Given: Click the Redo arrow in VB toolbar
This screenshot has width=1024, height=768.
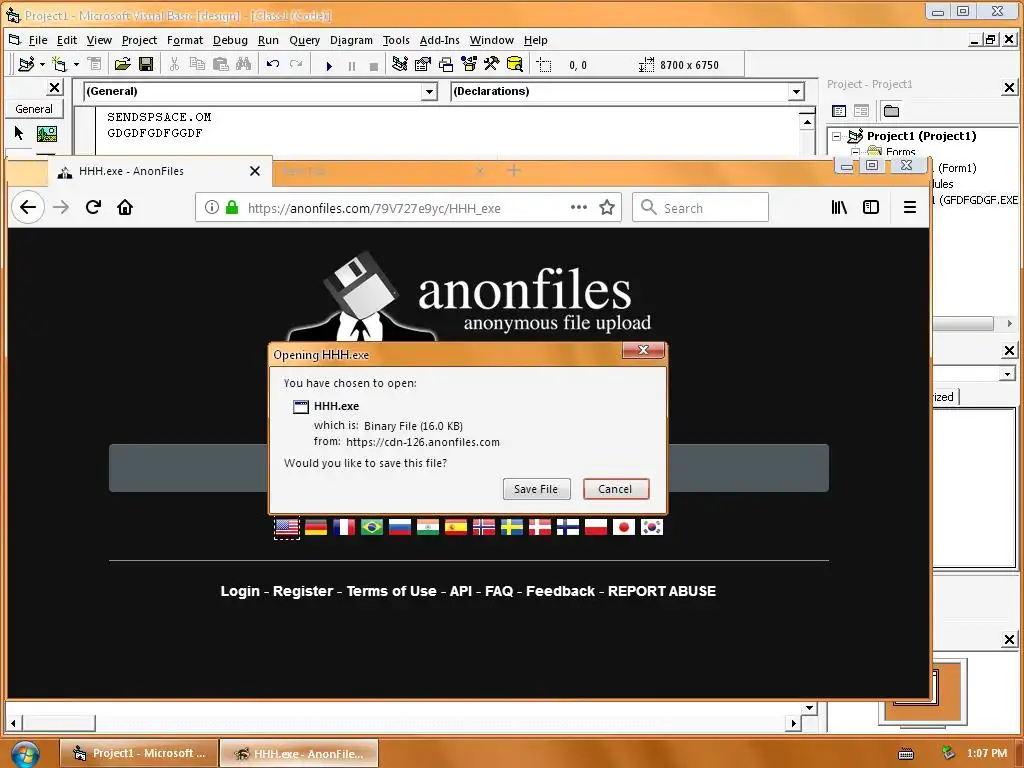Looking at the screenshot, I should (x=296, y=64).
